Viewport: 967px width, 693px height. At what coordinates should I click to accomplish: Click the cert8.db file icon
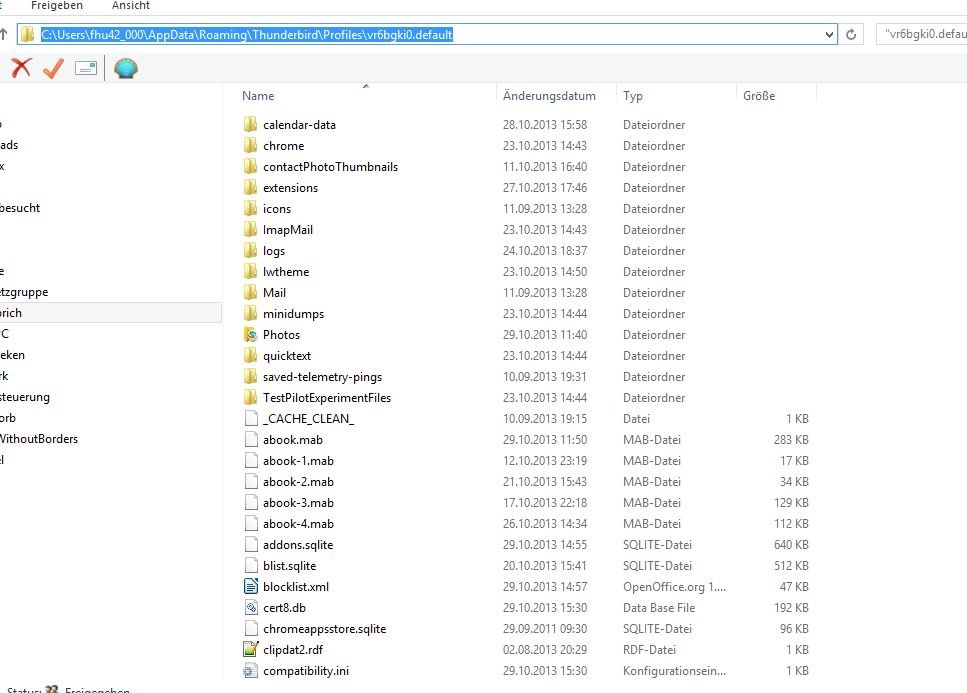250,607
